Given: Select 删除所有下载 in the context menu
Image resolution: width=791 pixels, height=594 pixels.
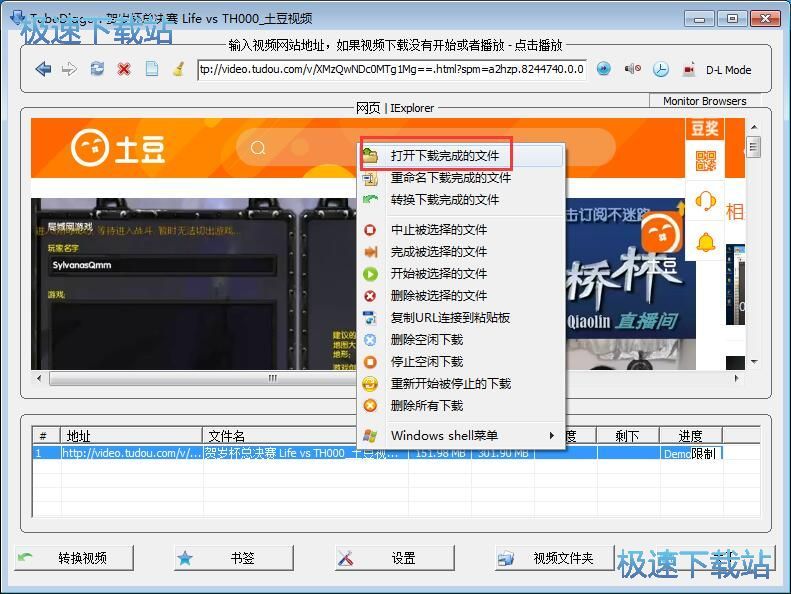Looking at the screenshot, I should point(426,405).
